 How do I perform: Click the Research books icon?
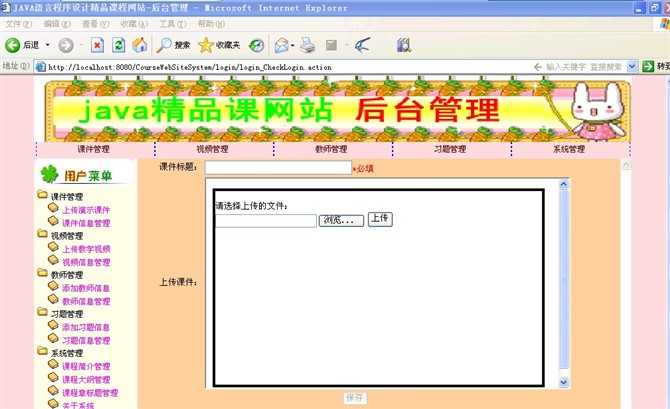[403, 45]
